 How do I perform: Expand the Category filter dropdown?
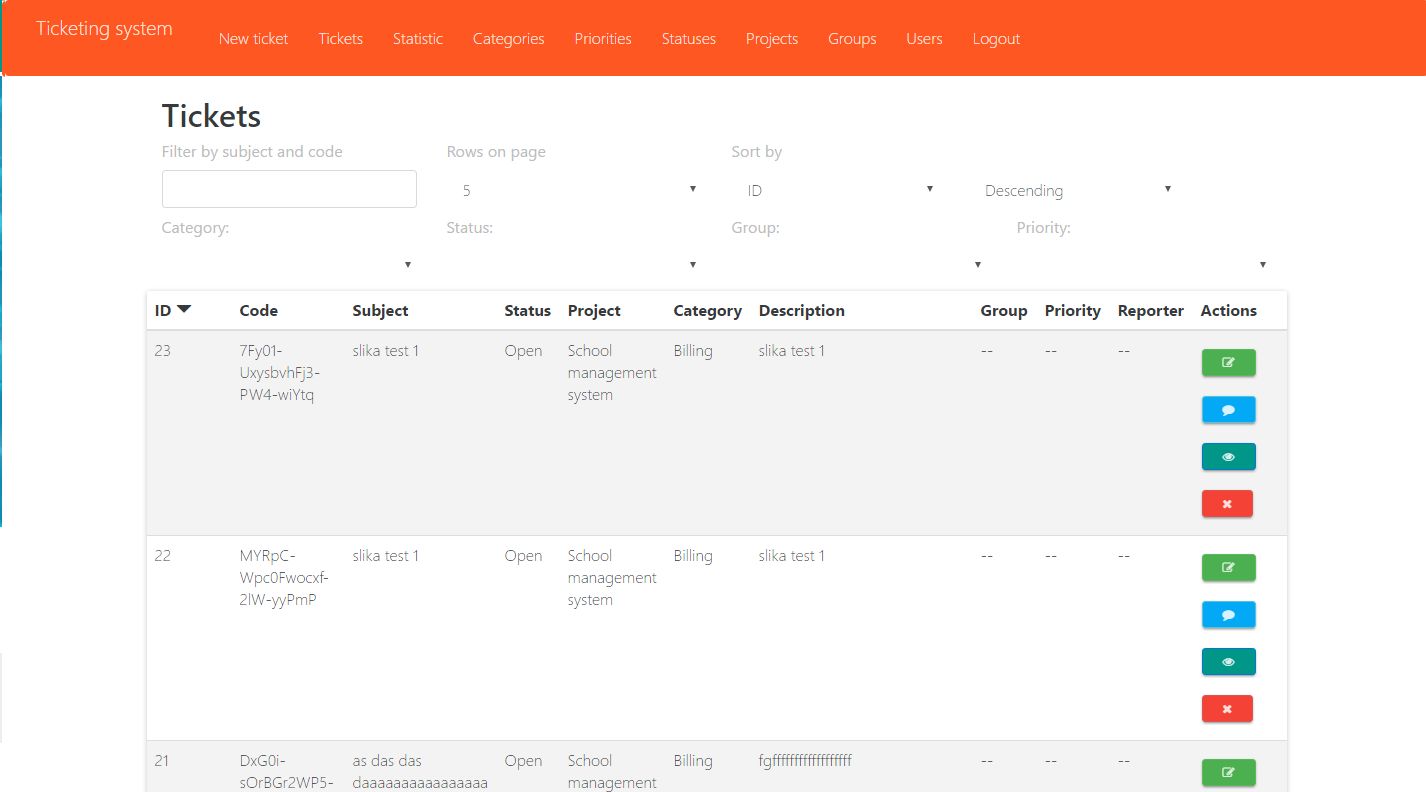tap(288, 264)
